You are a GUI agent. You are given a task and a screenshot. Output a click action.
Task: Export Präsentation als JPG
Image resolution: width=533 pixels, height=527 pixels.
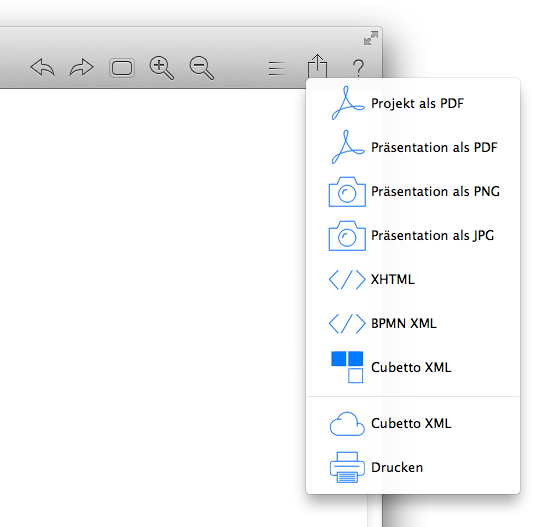click(413, 235)
